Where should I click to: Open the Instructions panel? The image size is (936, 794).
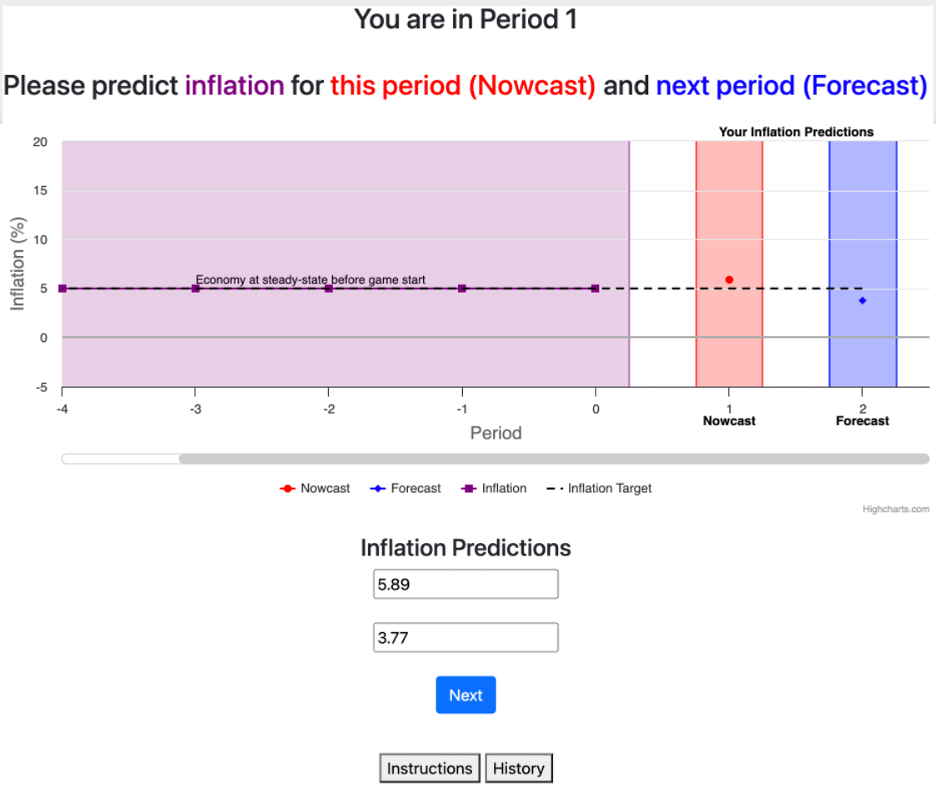(430, 768)
